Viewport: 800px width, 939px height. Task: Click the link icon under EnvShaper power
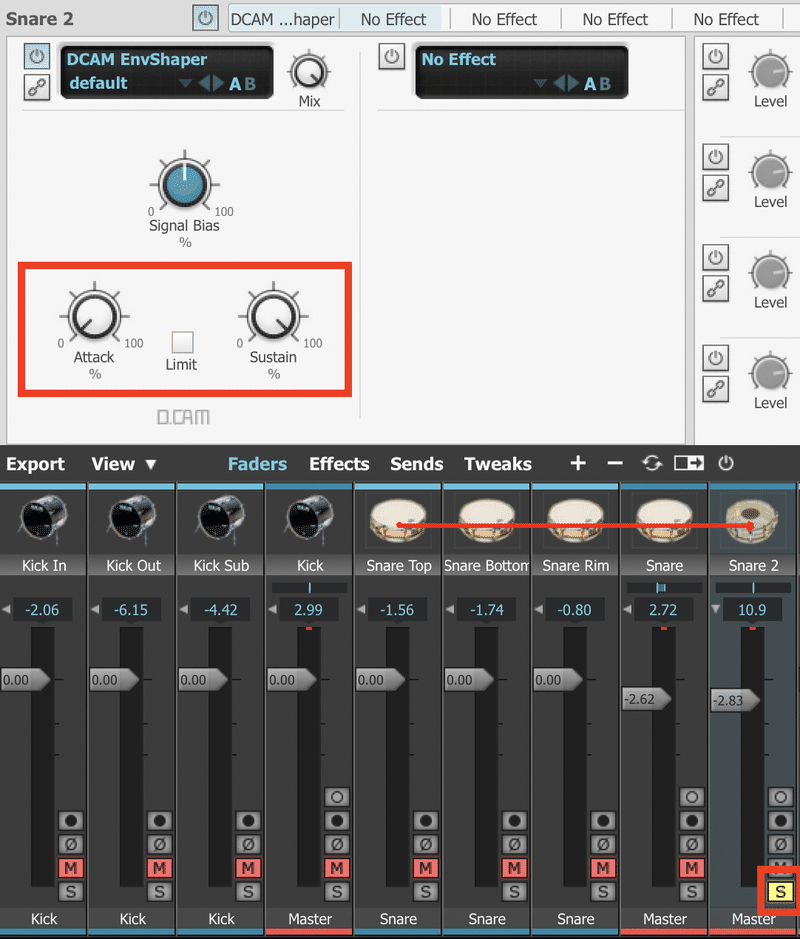coord(37,87)
